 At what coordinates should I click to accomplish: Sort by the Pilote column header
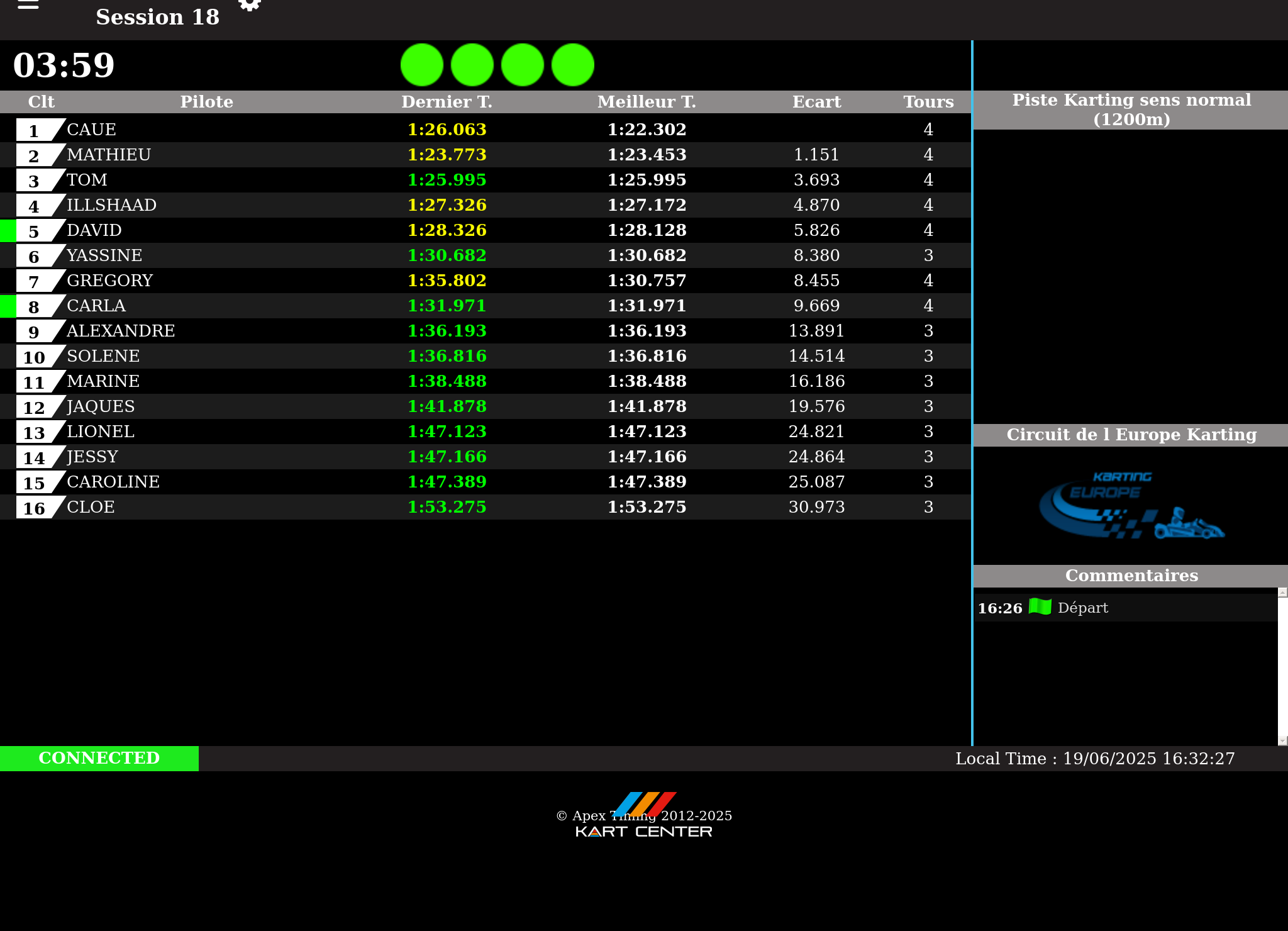tap(206, 102)
